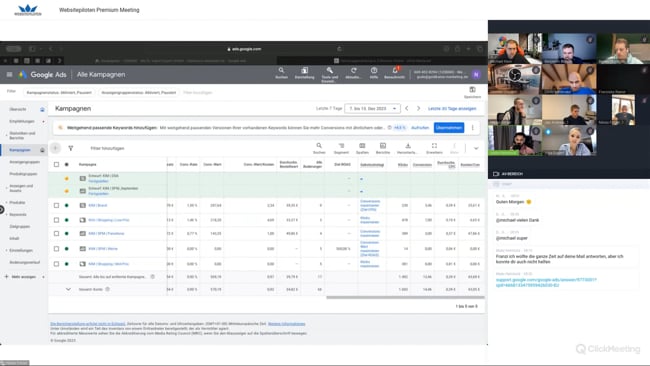Click Letzte 30 Tage anzeigen link
This screenshot has width=650, height=366.
coord(452,109)
